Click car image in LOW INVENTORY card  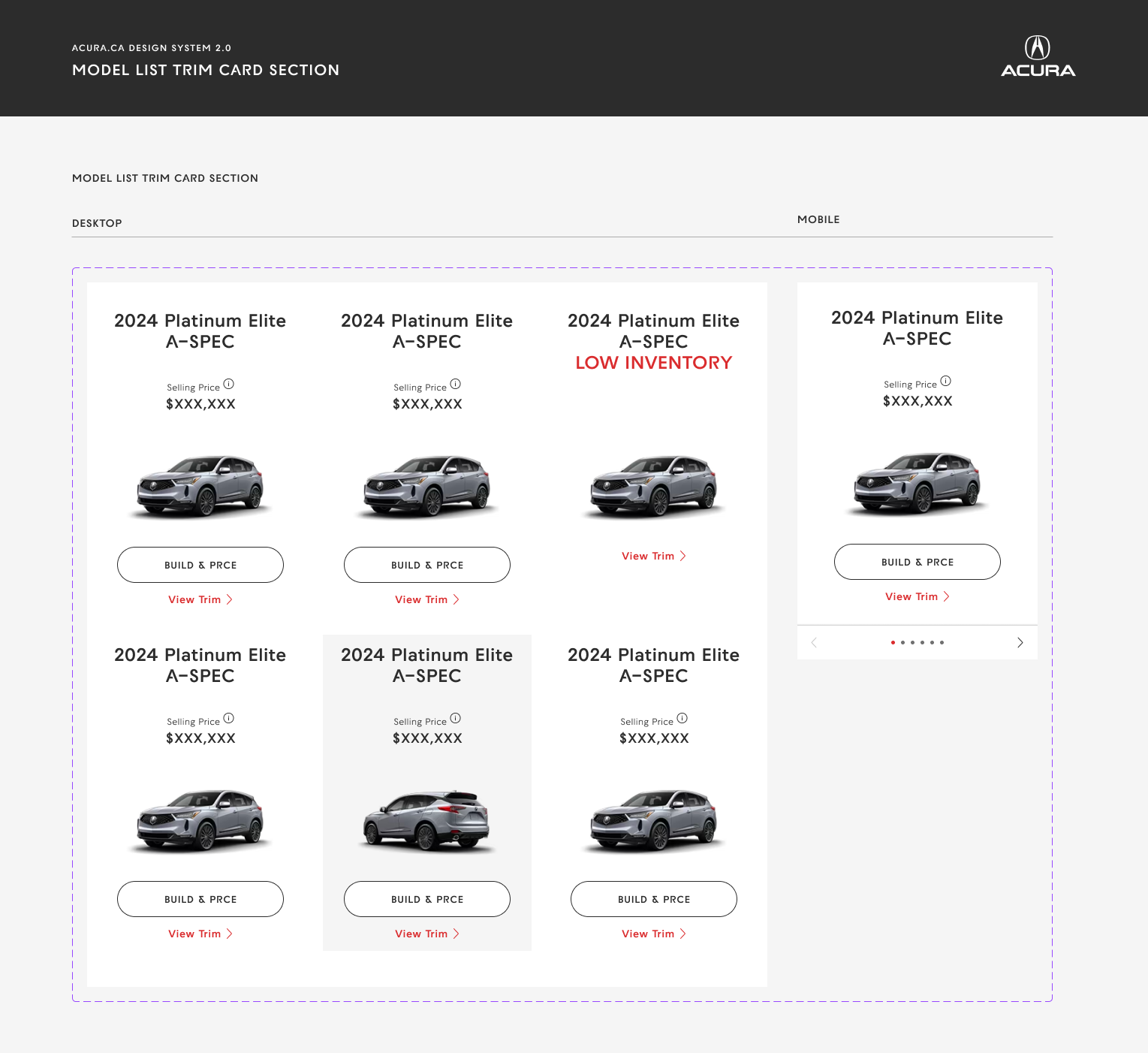pyautogui.click(x=654, y=486)
